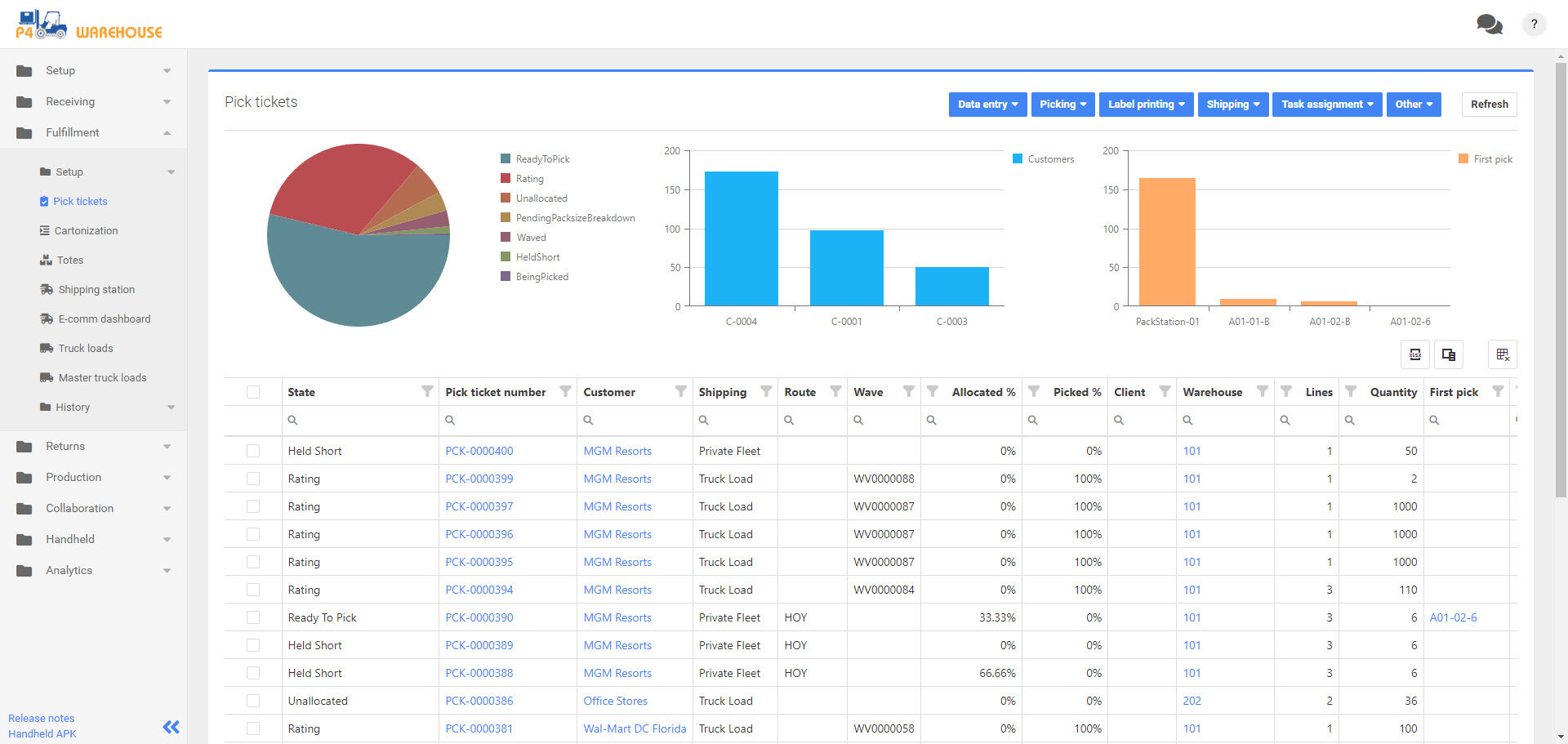Open E-comm dashboard in sidebar
The image size is (1568, 744).
pyautogui.click(x=104, y=319)
